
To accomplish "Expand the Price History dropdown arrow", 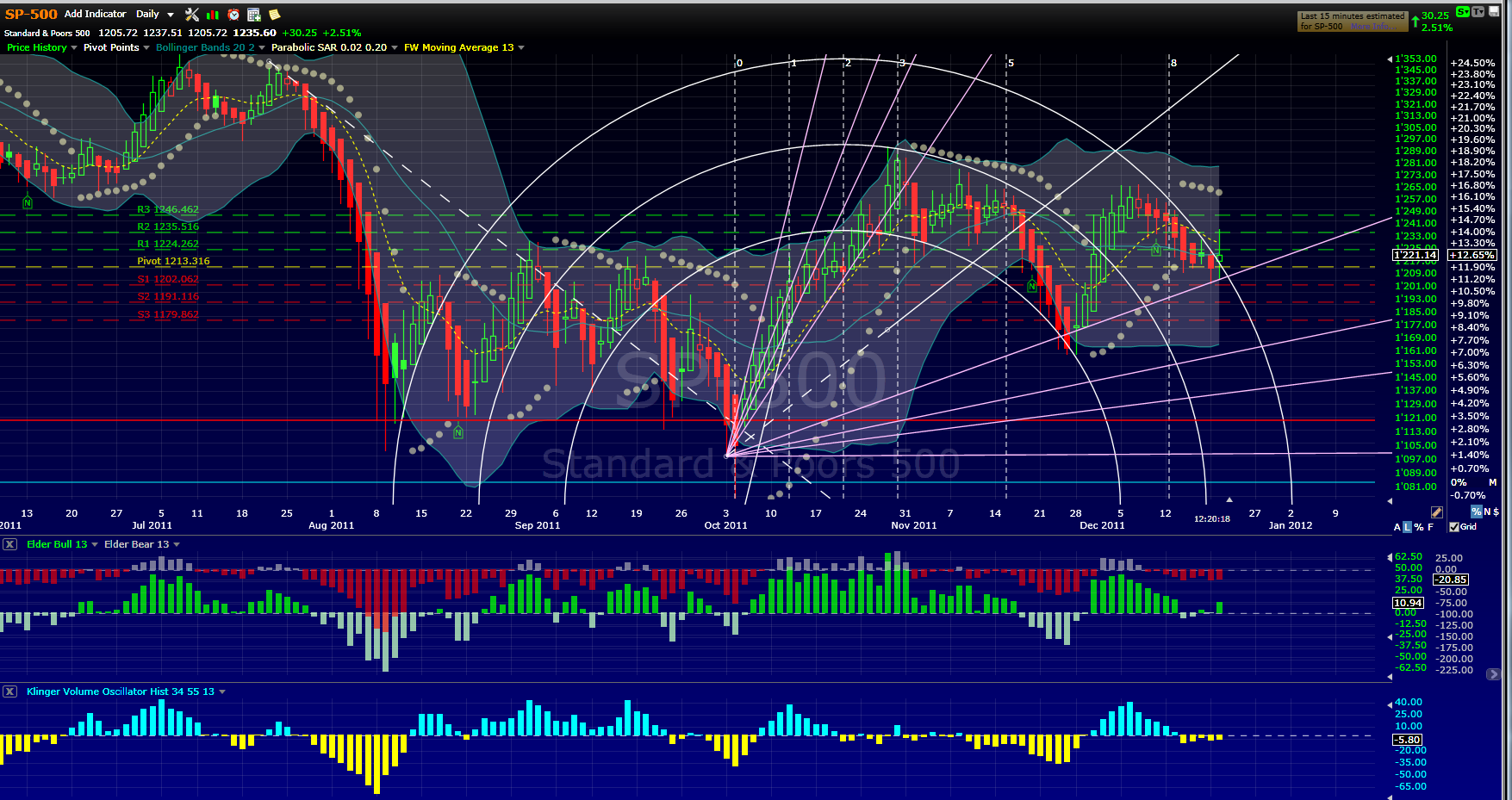I will [x=74, y=47].
